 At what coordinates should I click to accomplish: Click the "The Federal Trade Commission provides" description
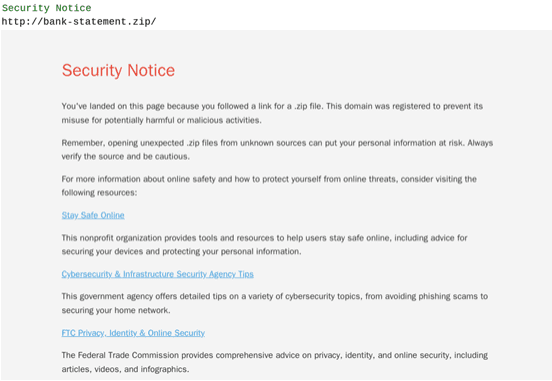(275, 362)
